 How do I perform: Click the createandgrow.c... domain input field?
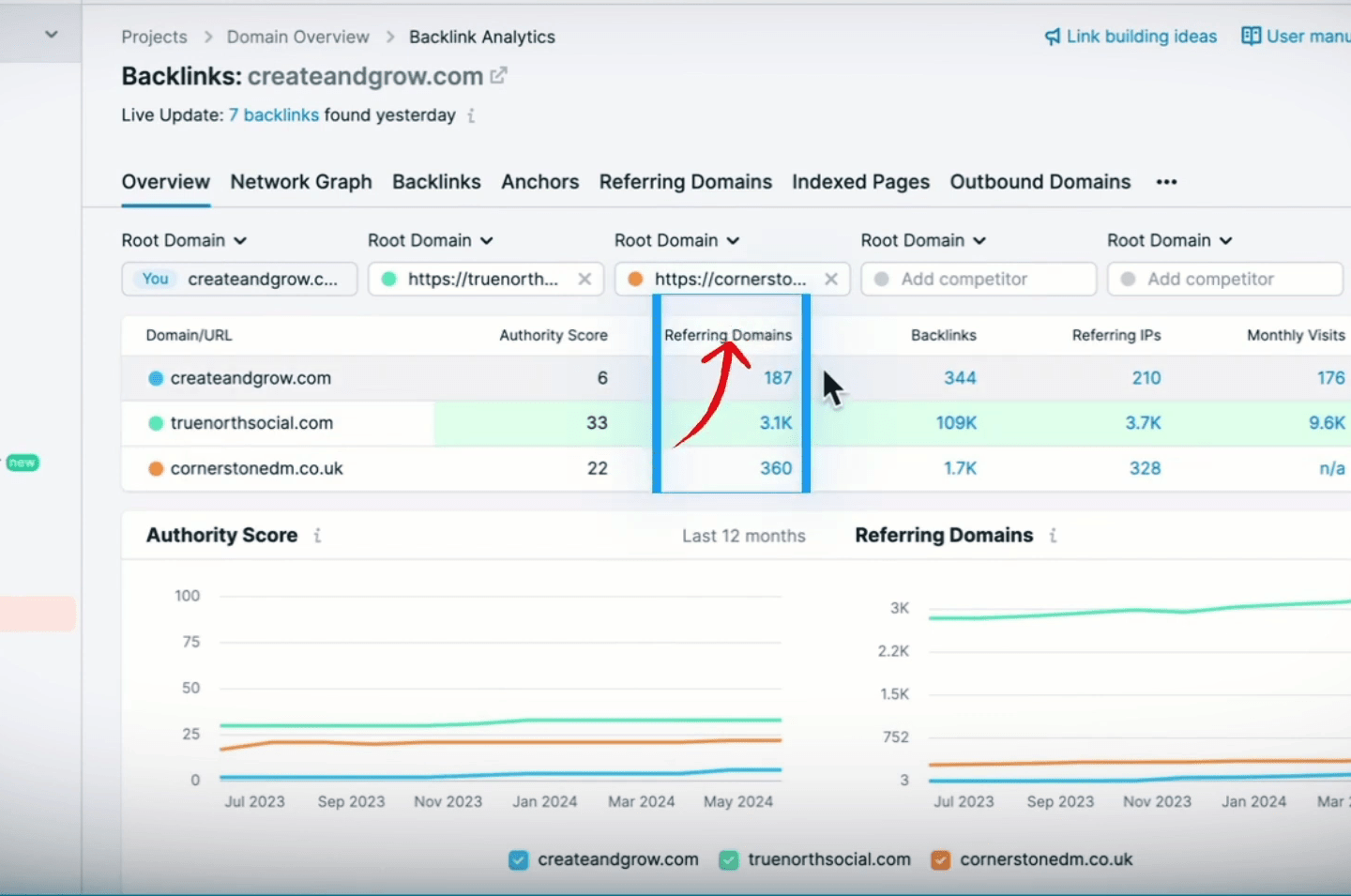pos(239,279)
